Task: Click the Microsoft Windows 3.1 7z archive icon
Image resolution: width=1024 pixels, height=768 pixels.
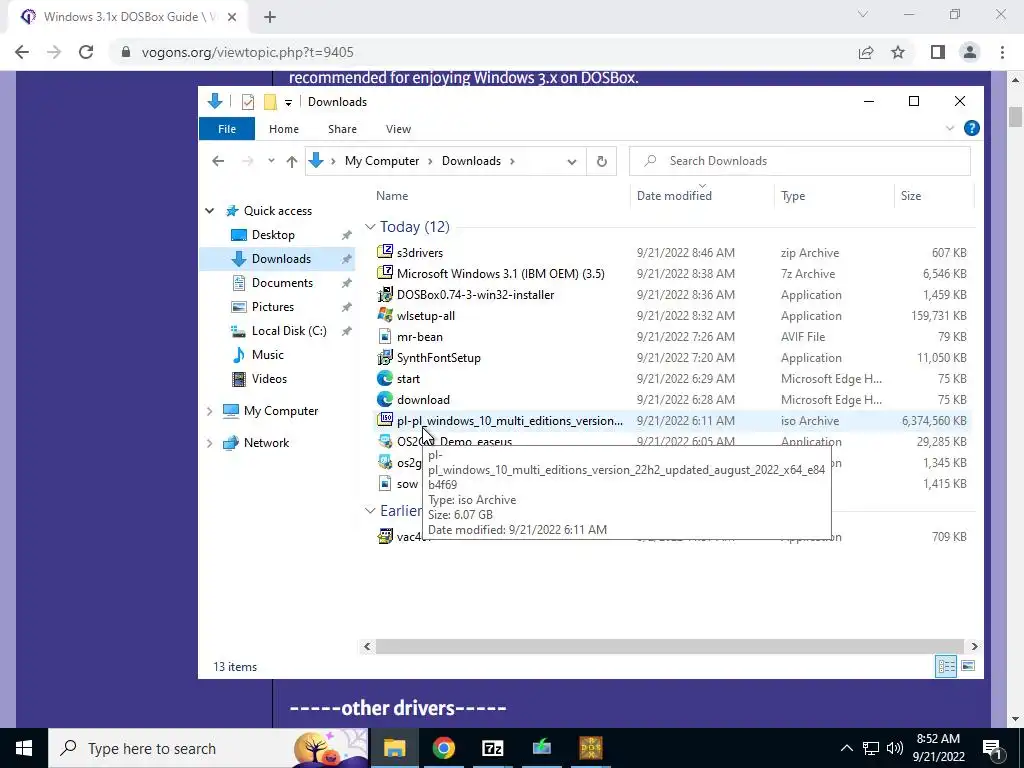Action: tap(385, 273)
